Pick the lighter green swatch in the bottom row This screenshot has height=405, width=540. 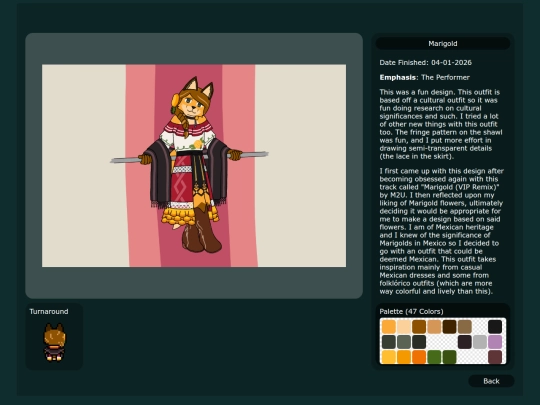coord(434,357)
